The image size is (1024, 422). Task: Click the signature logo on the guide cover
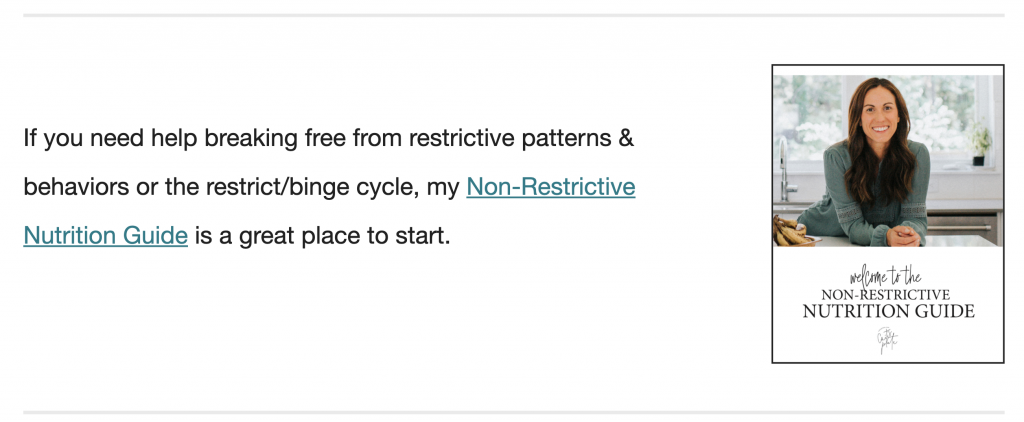click(x=888, y=340)
